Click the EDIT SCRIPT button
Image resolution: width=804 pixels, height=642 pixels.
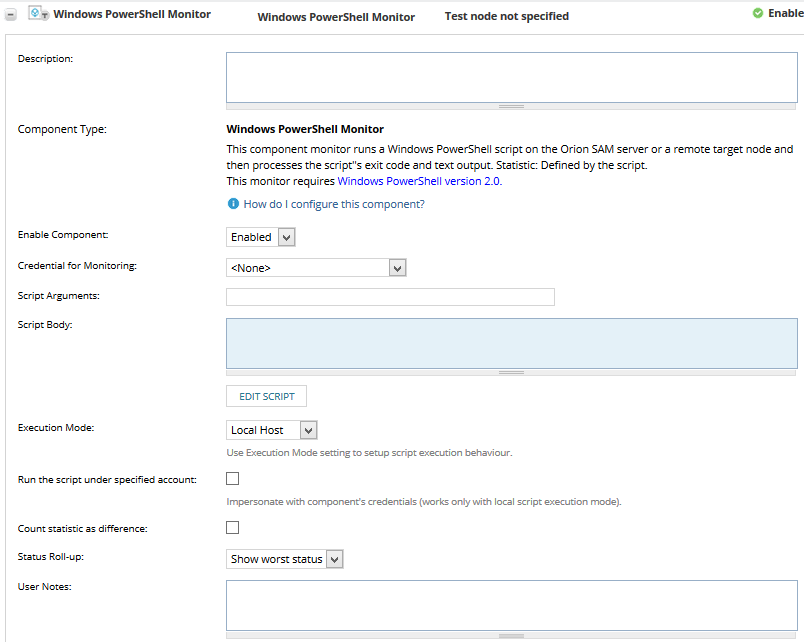coord(266,396)
